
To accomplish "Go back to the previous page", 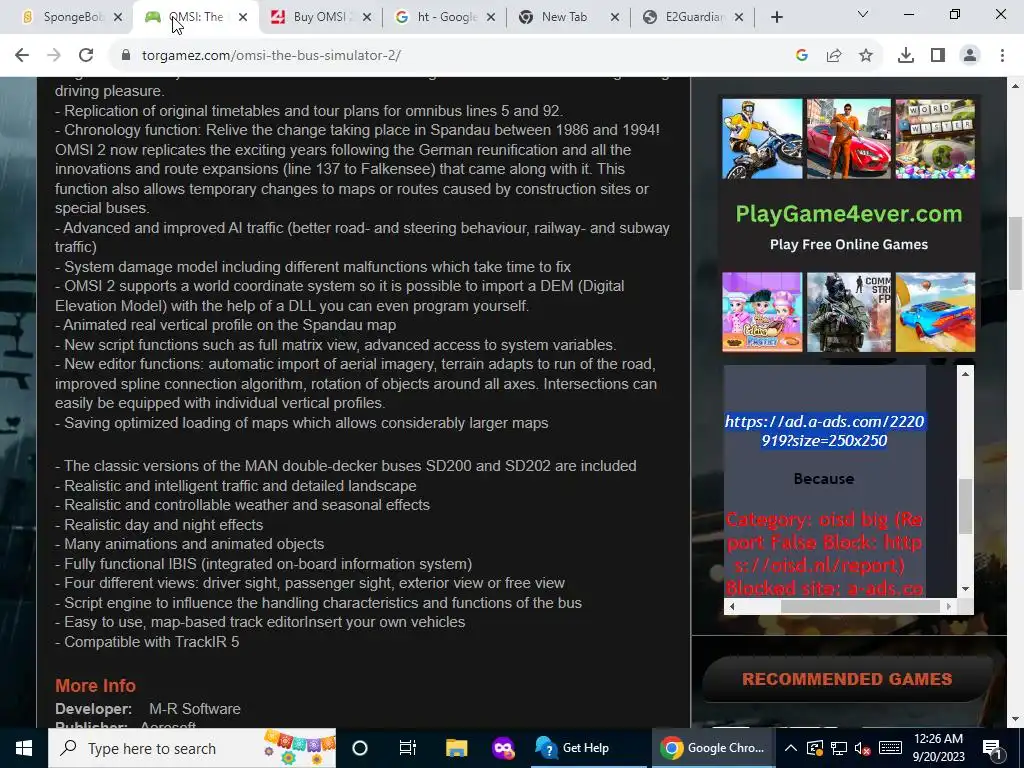I will click(x=22, y=56).
